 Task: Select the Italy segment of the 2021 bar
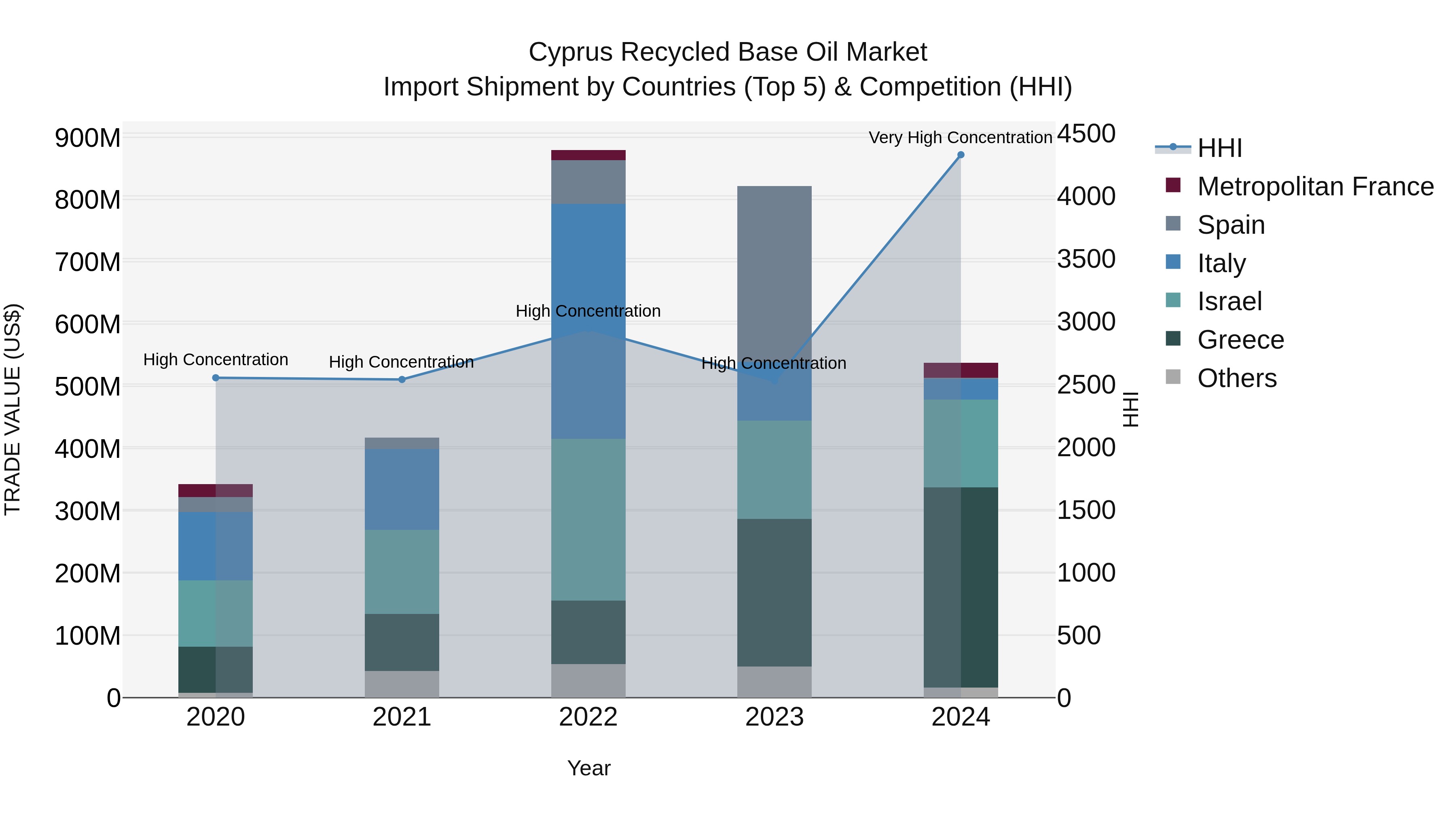pos(402,489)
